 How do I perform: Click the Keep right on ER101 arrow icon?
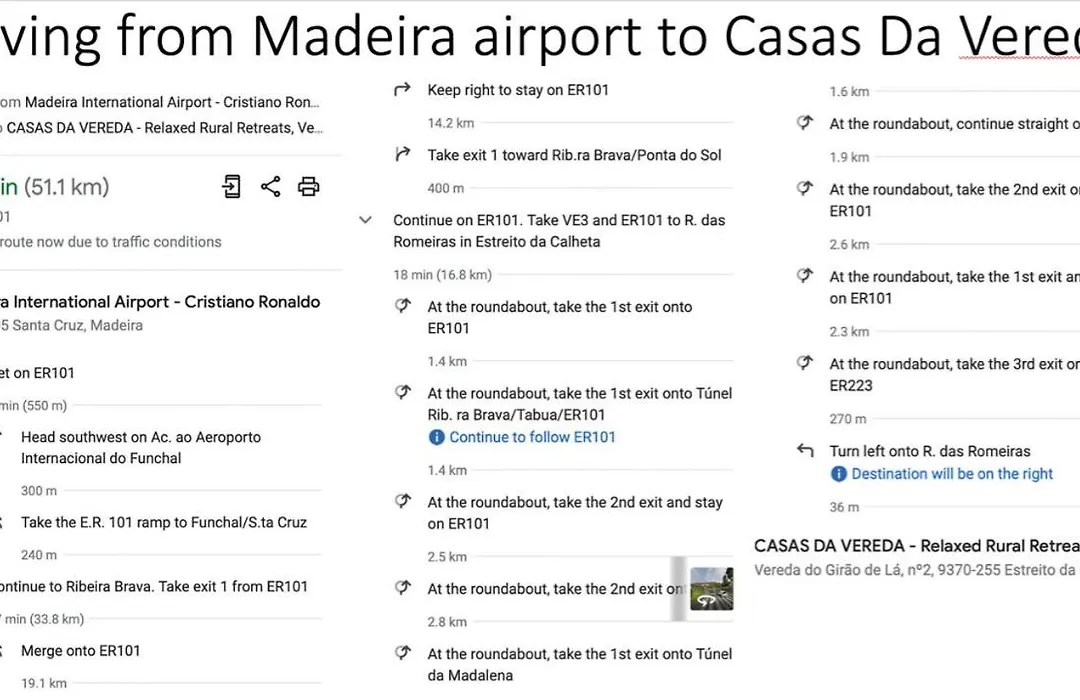coord(402,89)
